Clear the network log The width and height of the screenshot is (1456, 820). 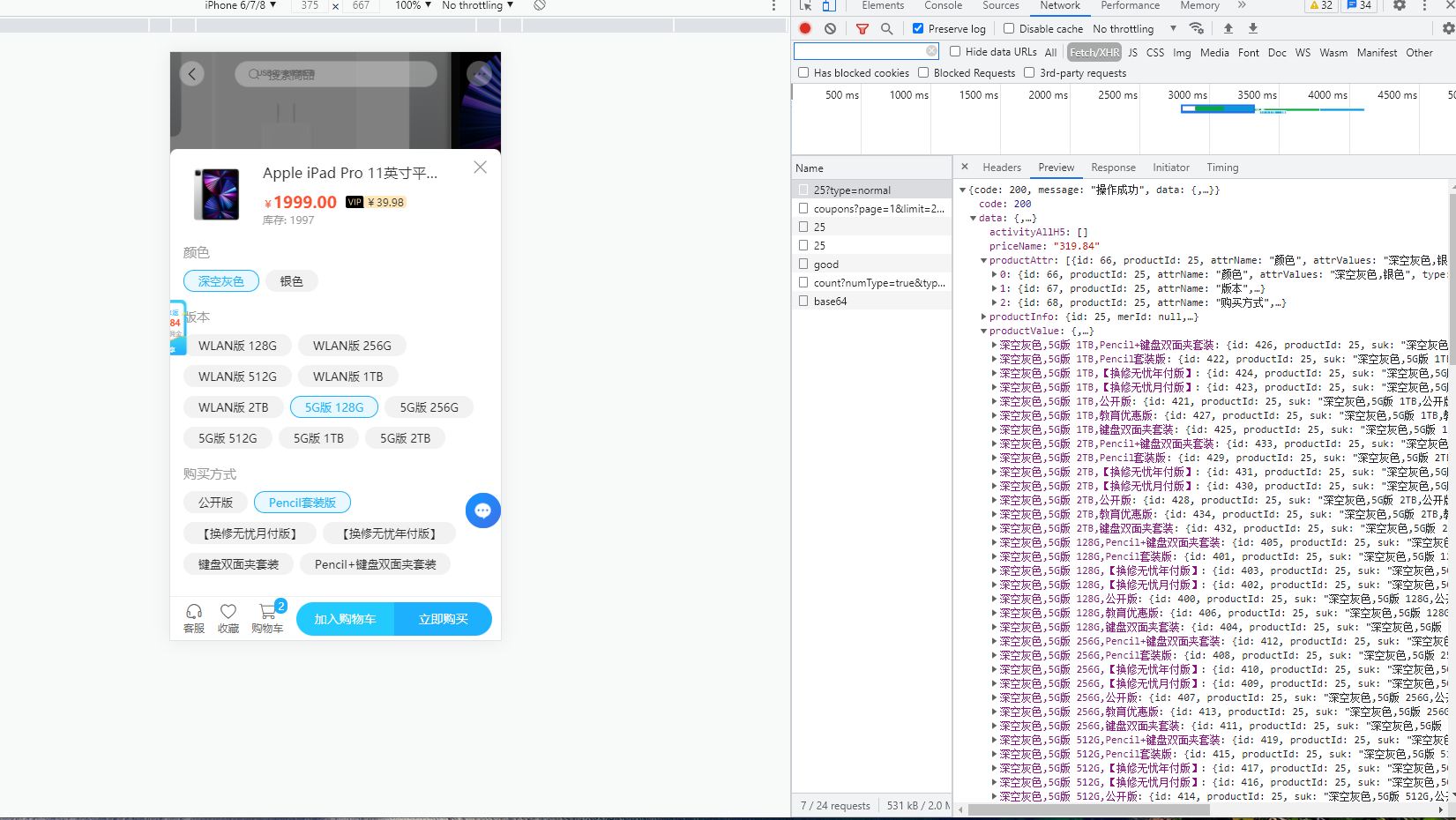(x=830, y=28)
